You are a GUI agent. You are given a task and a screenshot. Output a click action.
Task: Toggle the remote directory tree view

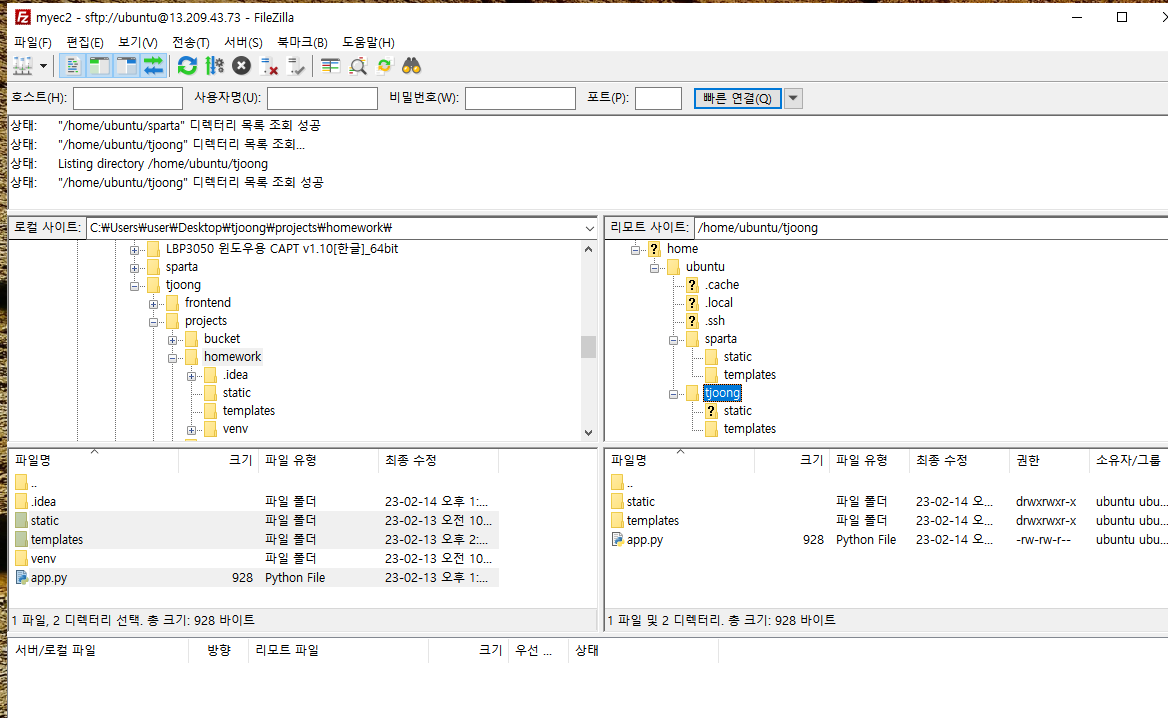[127, 66]
